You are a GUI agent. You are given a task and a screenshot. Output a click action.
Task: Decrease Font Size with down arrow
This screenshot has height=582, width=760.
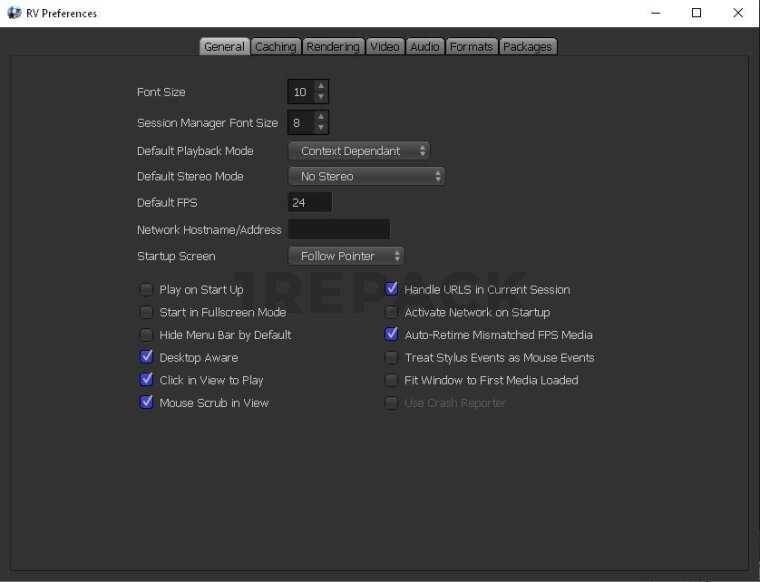[x=320, y=98]
